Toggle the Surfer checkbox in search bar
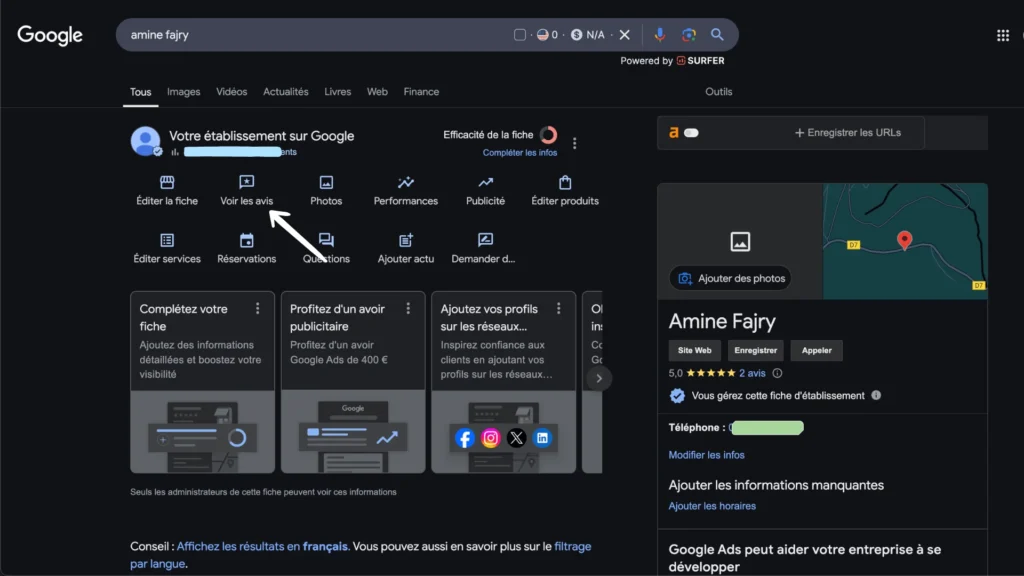1024x576 pixels. 520,35
